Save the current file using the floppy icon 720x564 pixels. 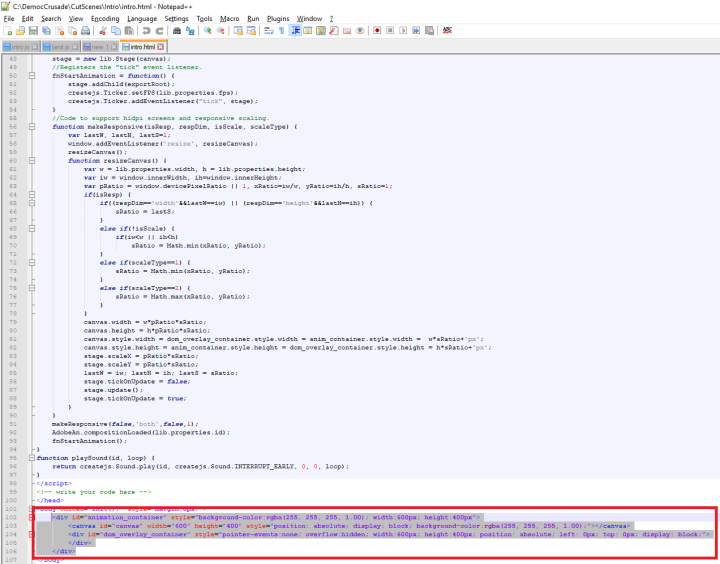point(33,31)
